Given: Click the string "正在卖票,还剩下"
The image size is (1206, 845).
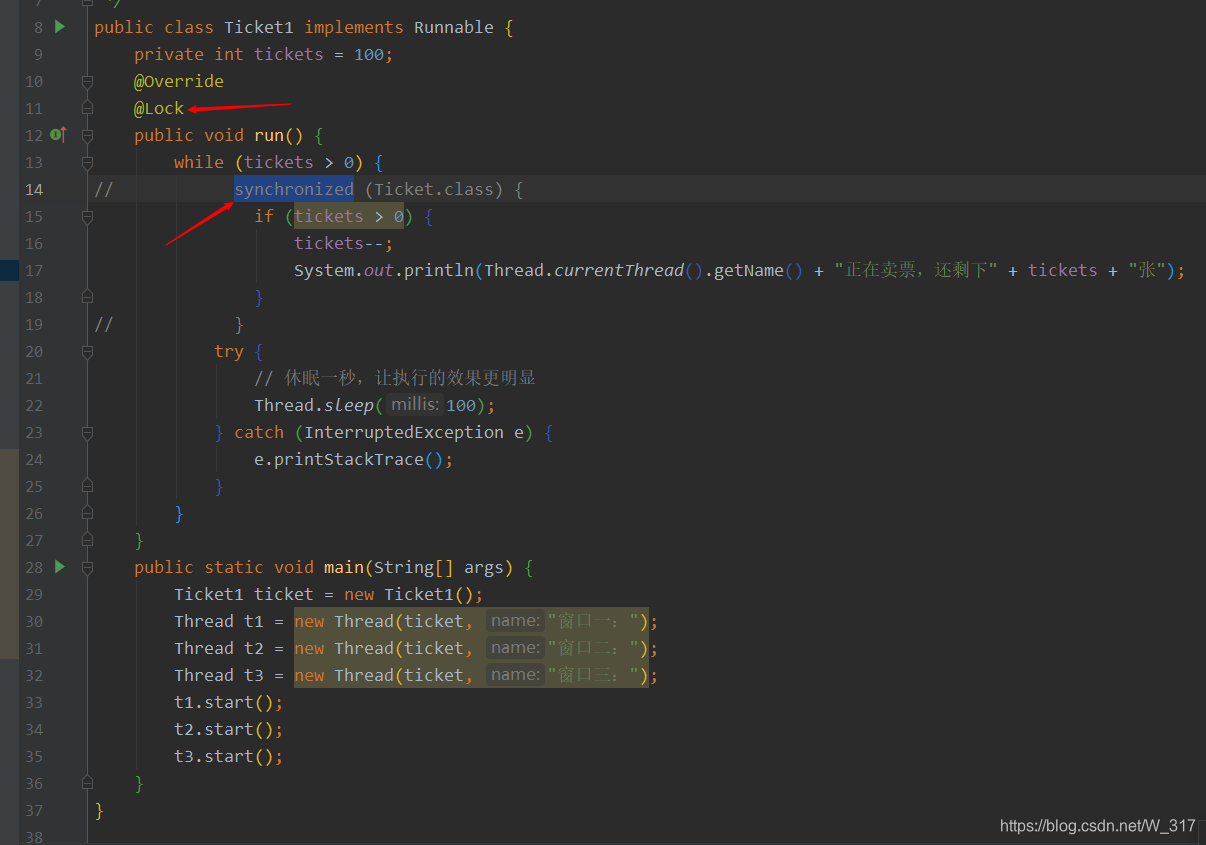Looking at the screenshot, I should click(x=915, y=270).
